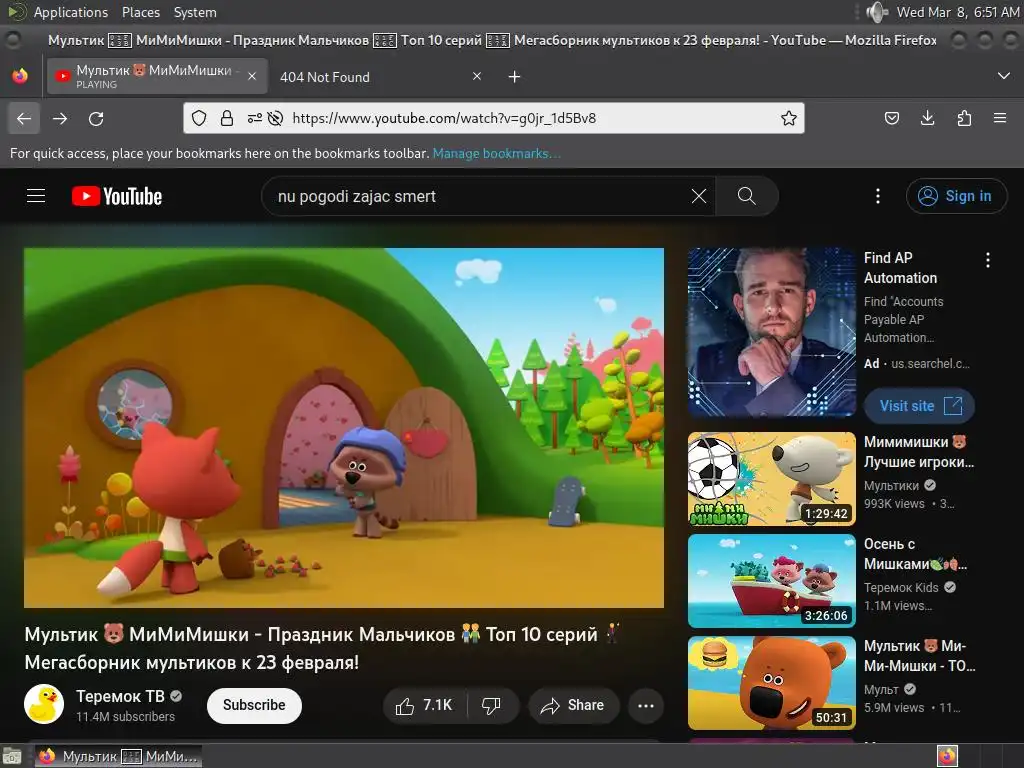The height and width of the screenshot is (768, 1024).
Task: Click the Manage bookmarks link
Action: click(x=497, y=153)
